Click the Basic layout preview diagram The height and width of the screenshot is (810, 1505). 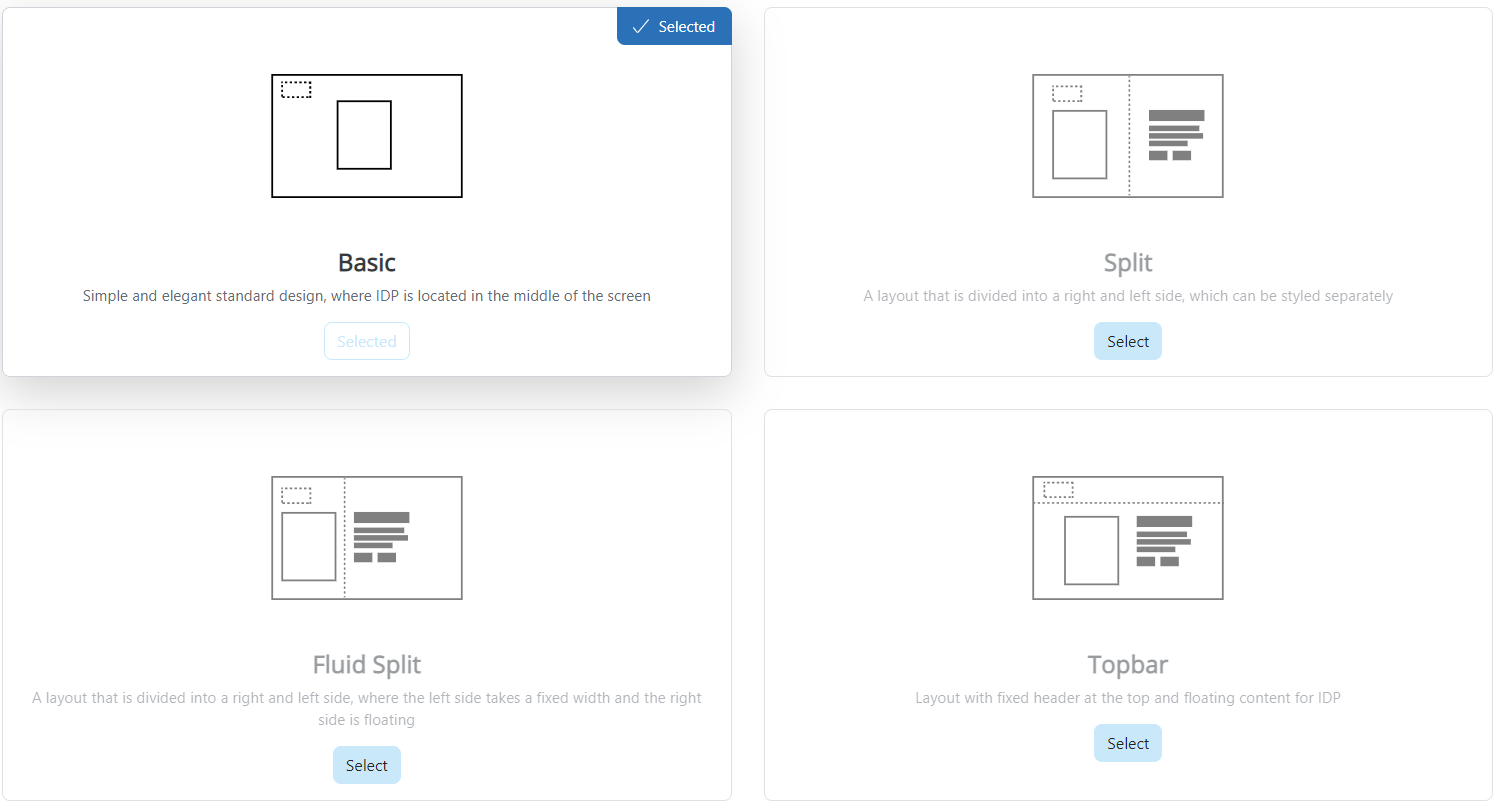(x=367, y=136)
